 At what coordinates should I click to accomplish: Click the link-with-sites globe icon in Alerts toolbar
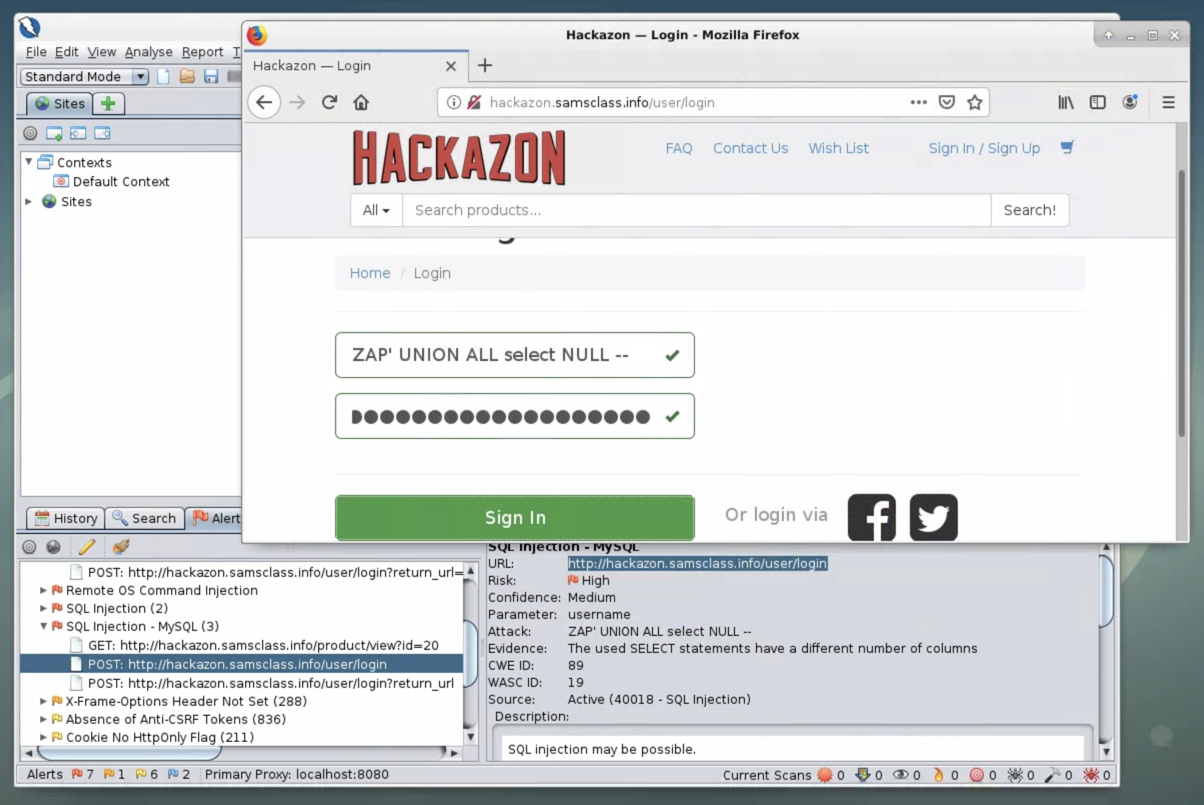[53, 547]
